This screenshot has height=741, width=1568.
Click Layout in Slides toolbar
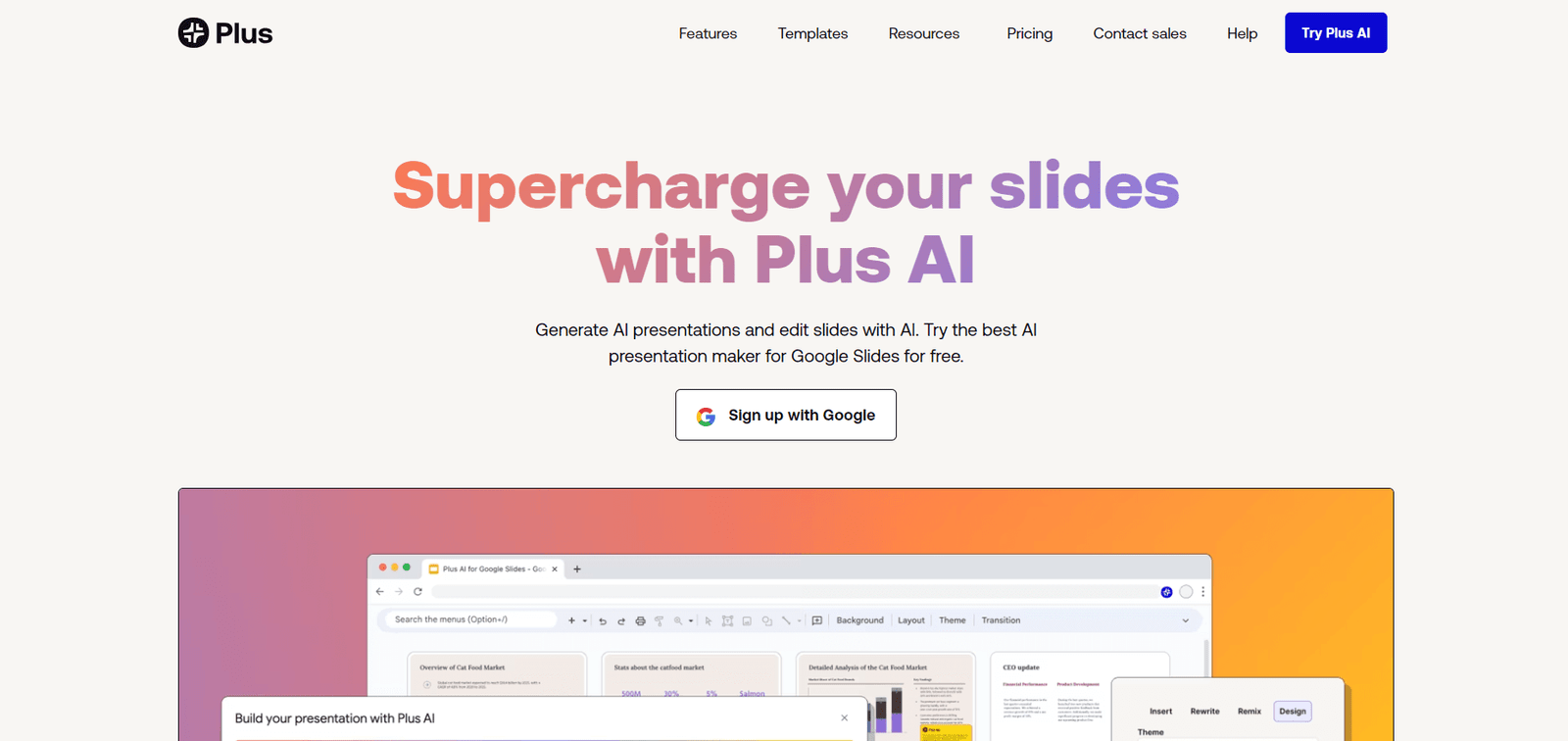911,620
